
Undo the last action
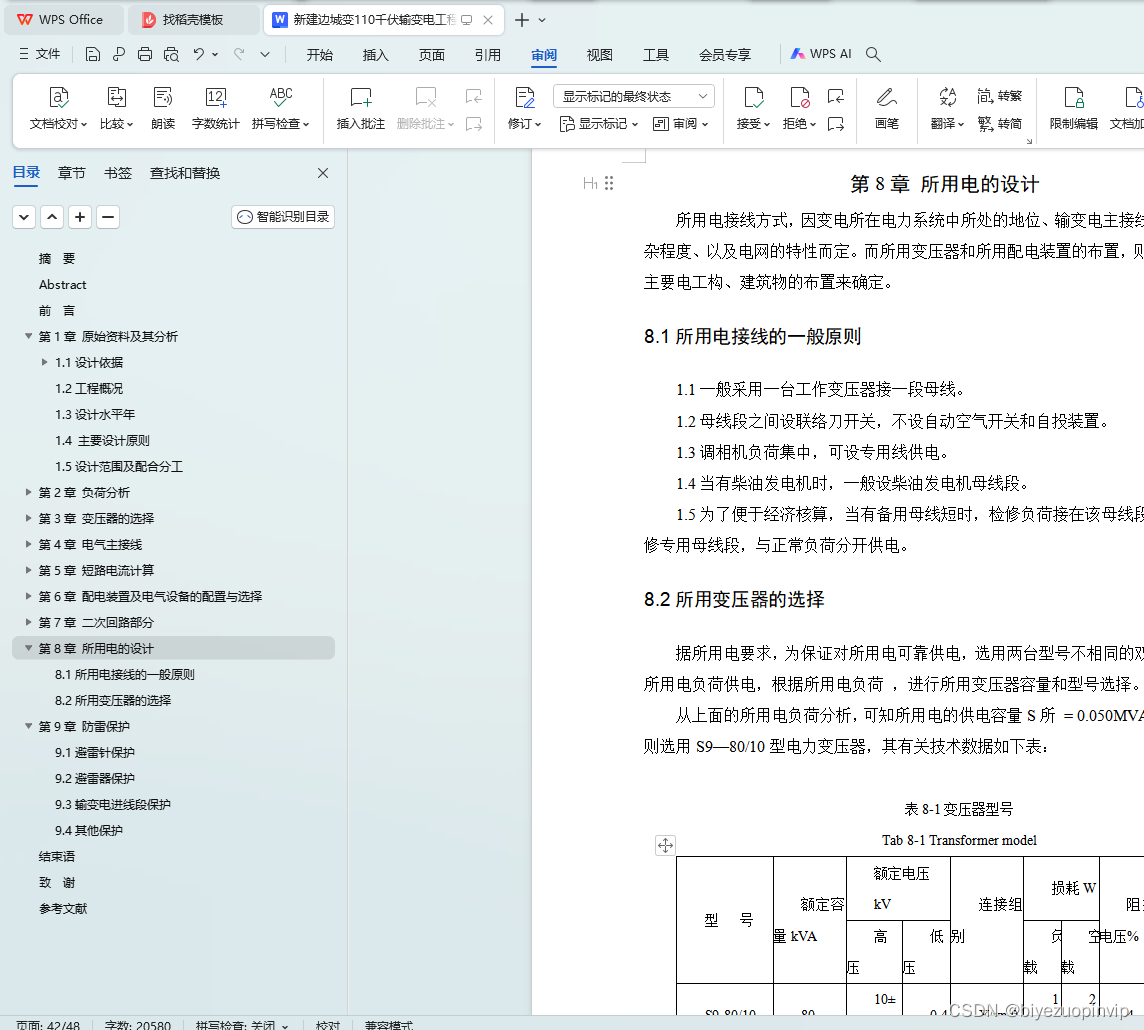coord(198,54)
